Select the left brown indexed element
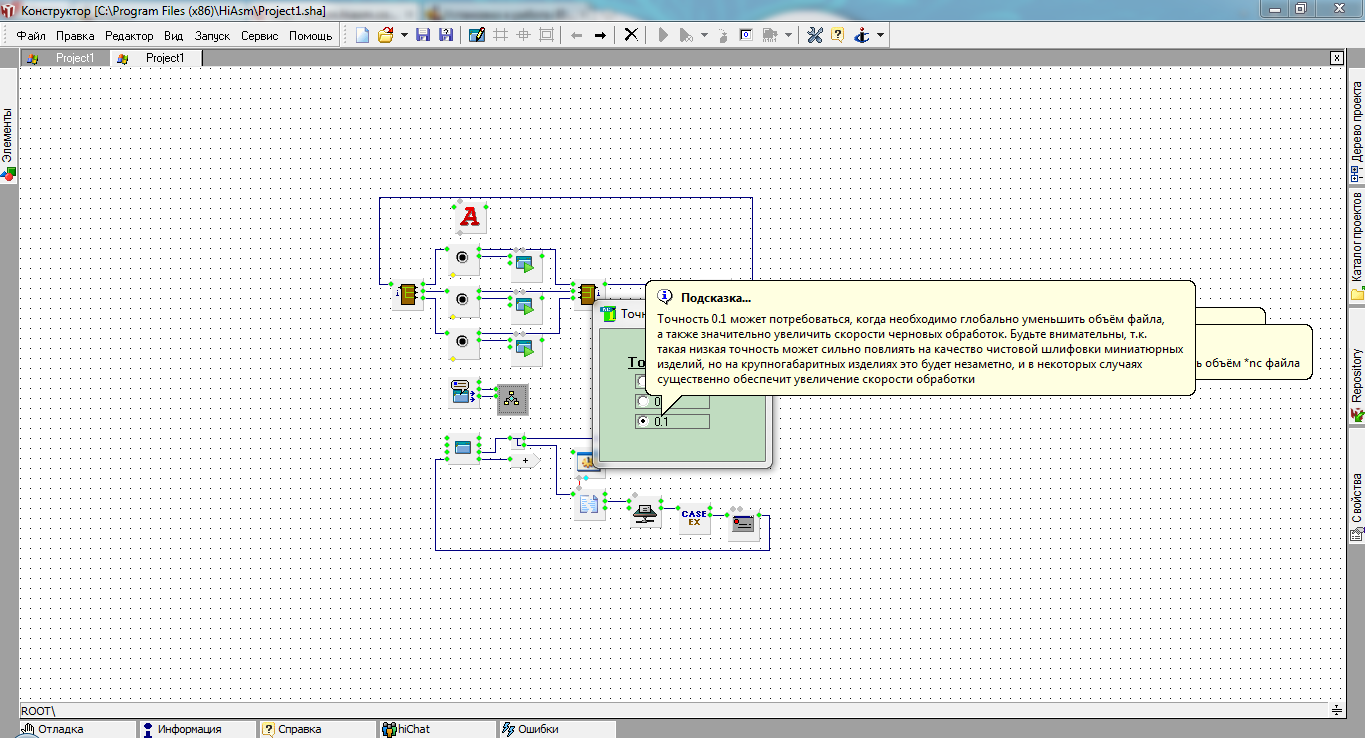Viewport: 1365px width, 738px height. pos(407,295)
